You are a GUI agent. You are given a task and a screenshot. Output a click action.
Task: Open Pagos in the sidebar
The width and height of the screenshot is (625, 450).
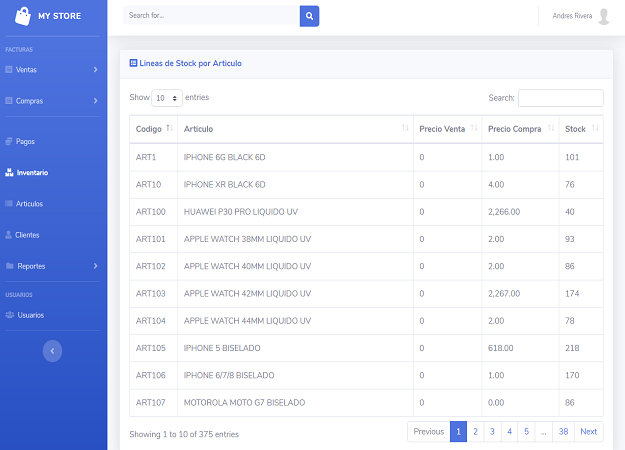coord(26,142)
